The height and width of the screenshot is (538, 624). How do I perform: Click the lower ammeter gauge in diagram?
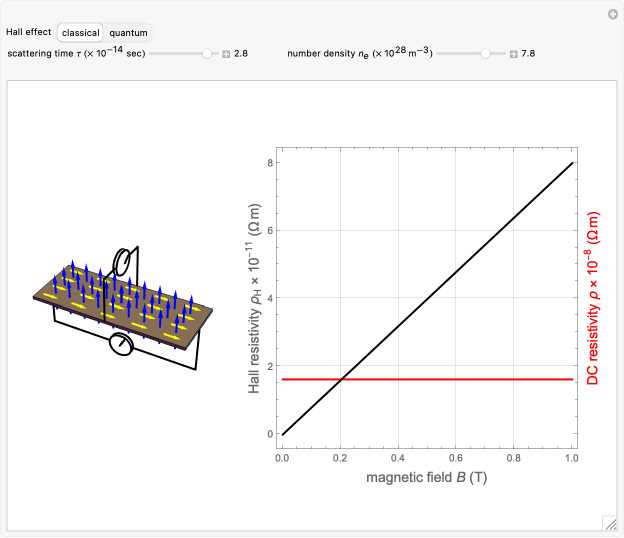[121, 345]
